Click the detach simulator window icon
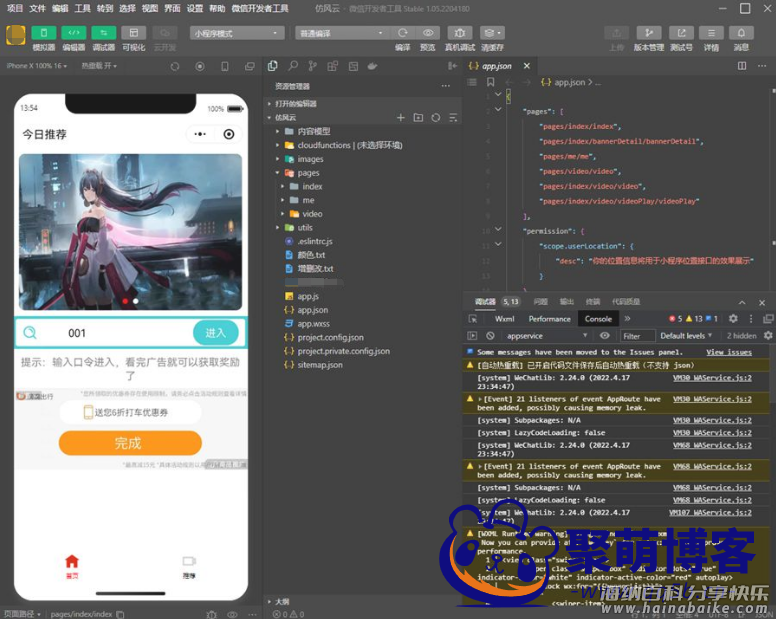Screen dimensions: 776x619 [250, 66]
